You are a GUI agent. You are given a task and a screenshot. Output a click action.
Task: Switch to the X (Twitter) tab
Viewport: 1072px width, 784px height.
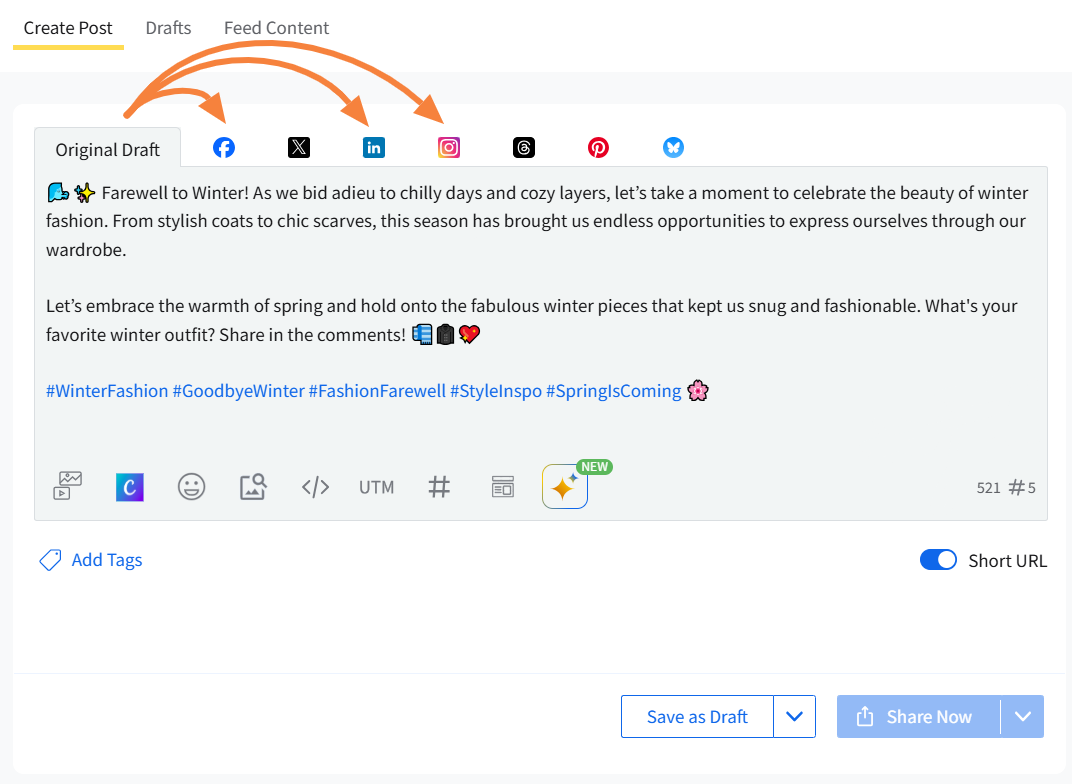299,148
